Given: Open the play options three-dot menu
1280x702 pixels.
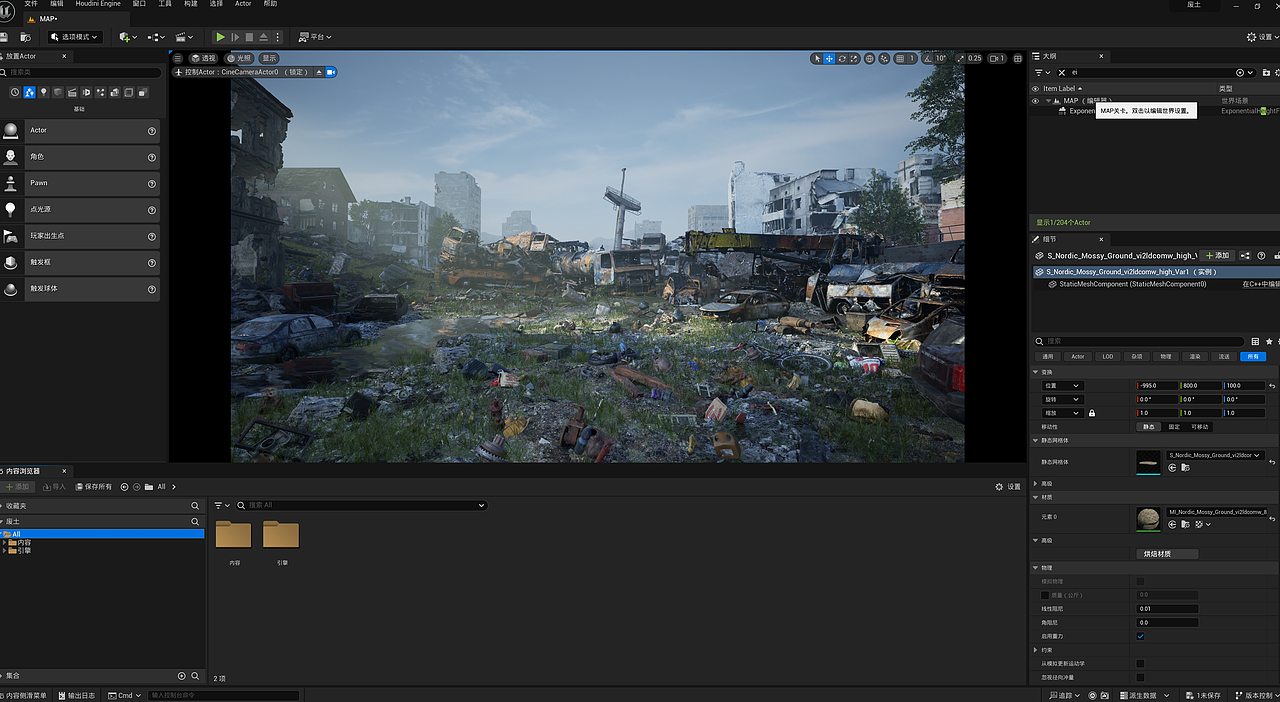Looking at the screenshot, I should pos(277,37).
